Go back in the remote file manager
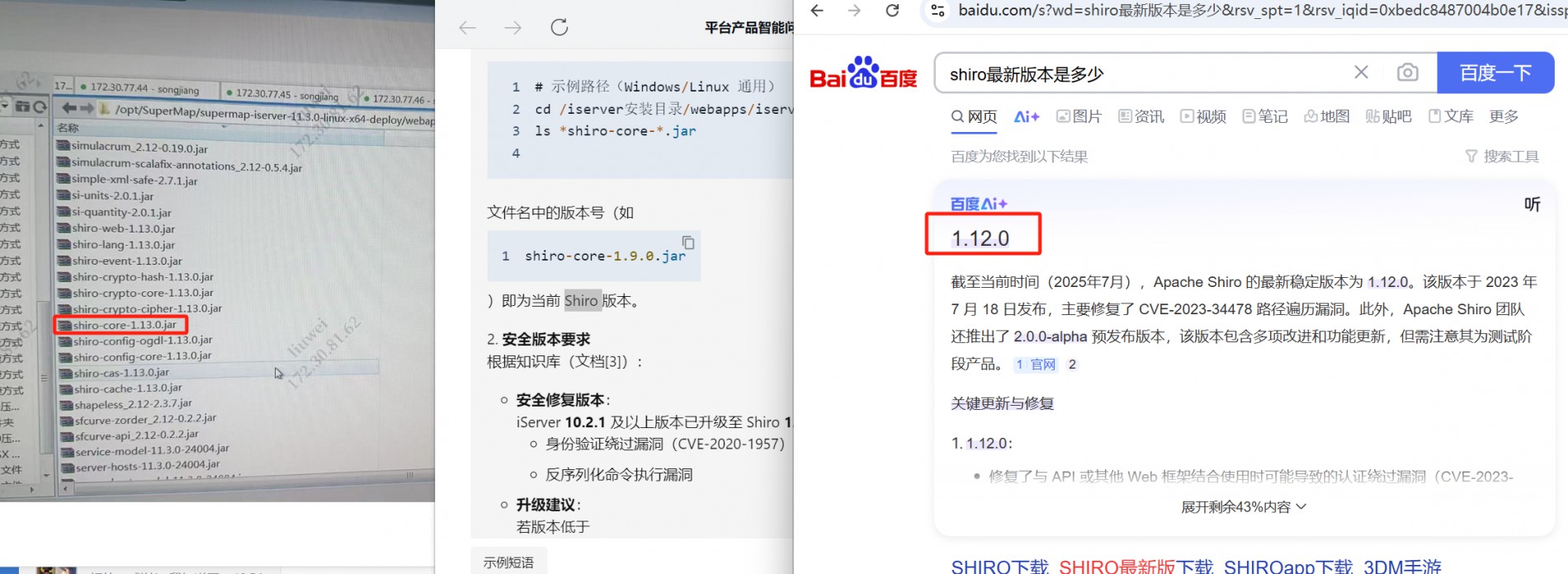 pos(69,108)
